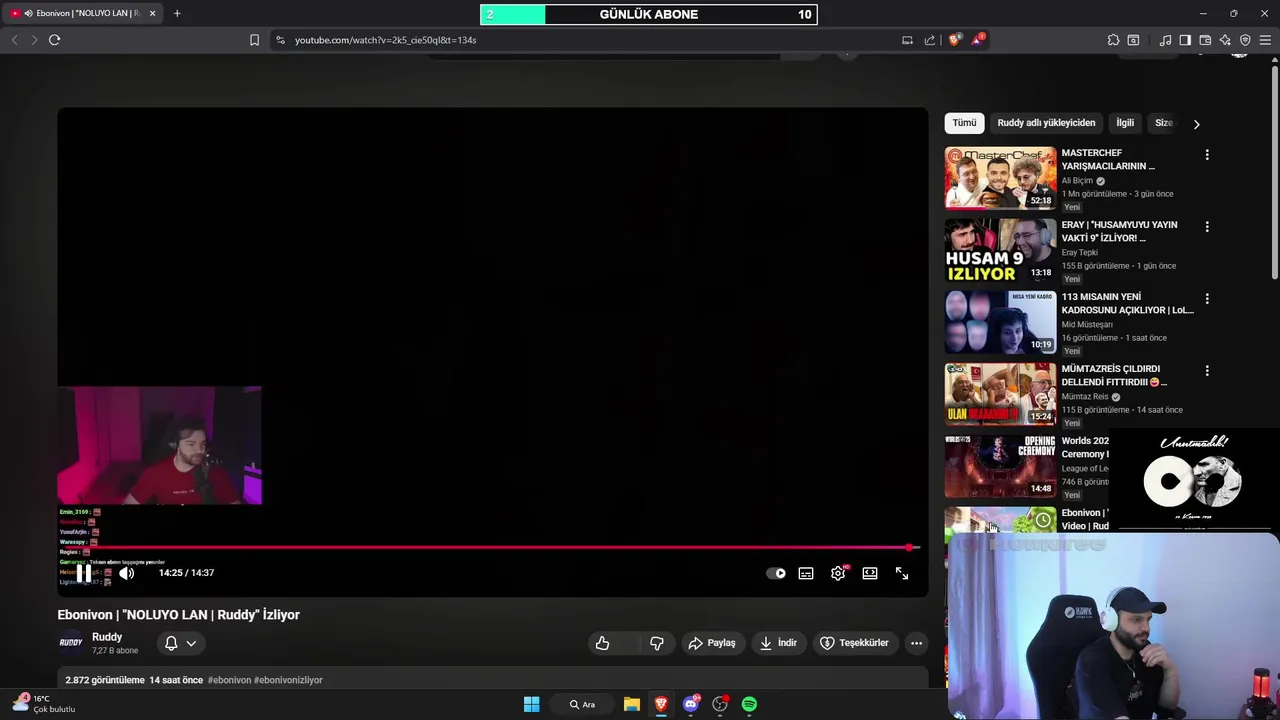The height and width of the screenshot is (720, 1280).
Task: Open the Mümtazreis Çıldırdı video thumbnail
Action: tap(1000, 394)
